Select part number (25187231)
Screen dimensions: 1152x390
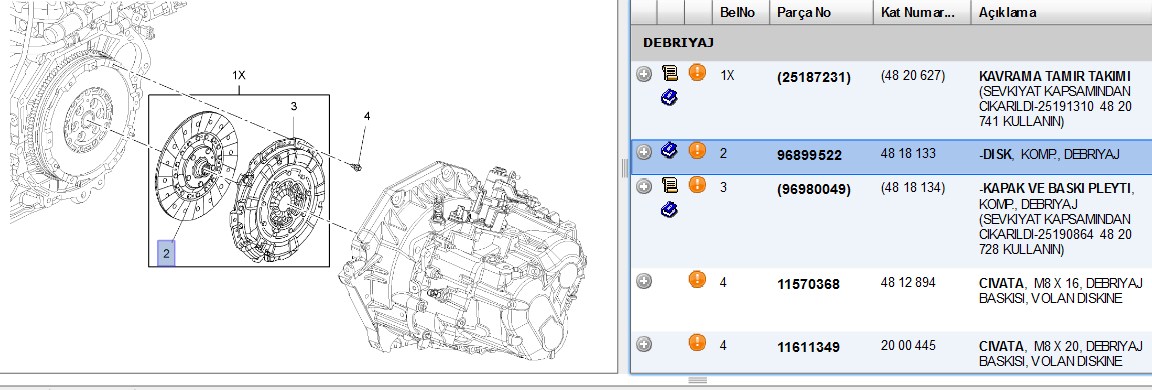point(814,77)
